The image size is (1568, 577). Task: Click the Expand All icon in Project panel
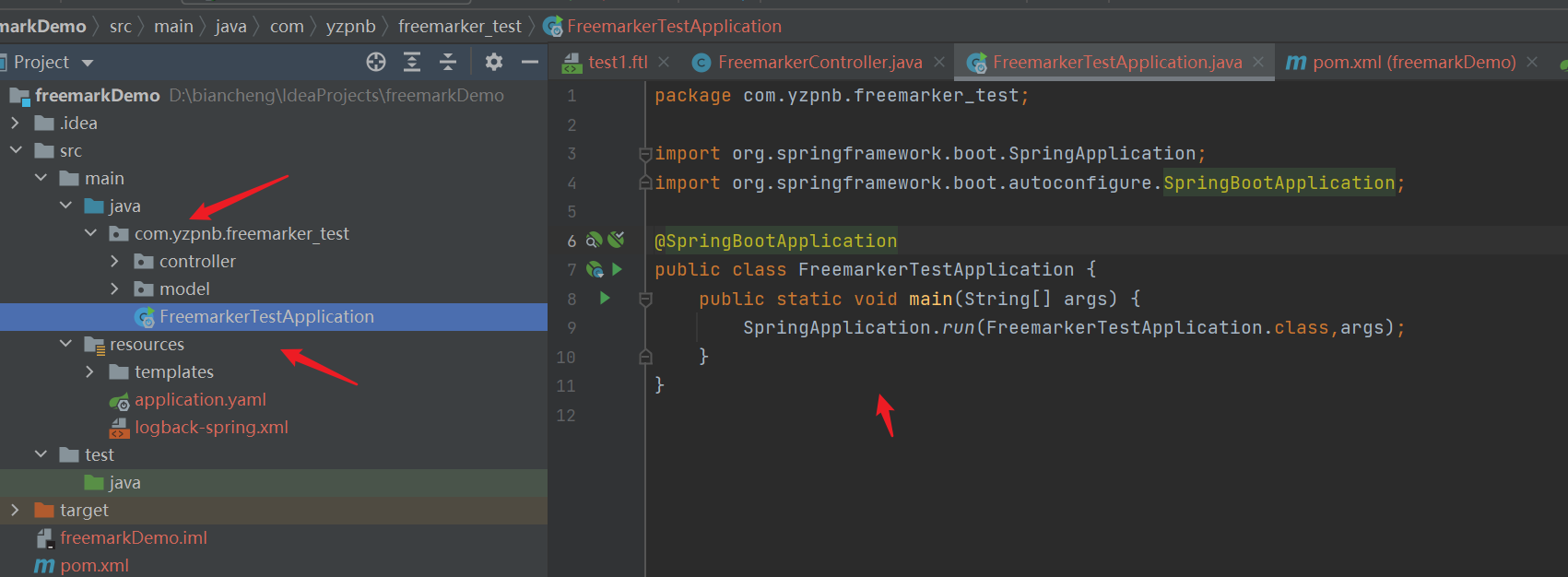[412, 62]
